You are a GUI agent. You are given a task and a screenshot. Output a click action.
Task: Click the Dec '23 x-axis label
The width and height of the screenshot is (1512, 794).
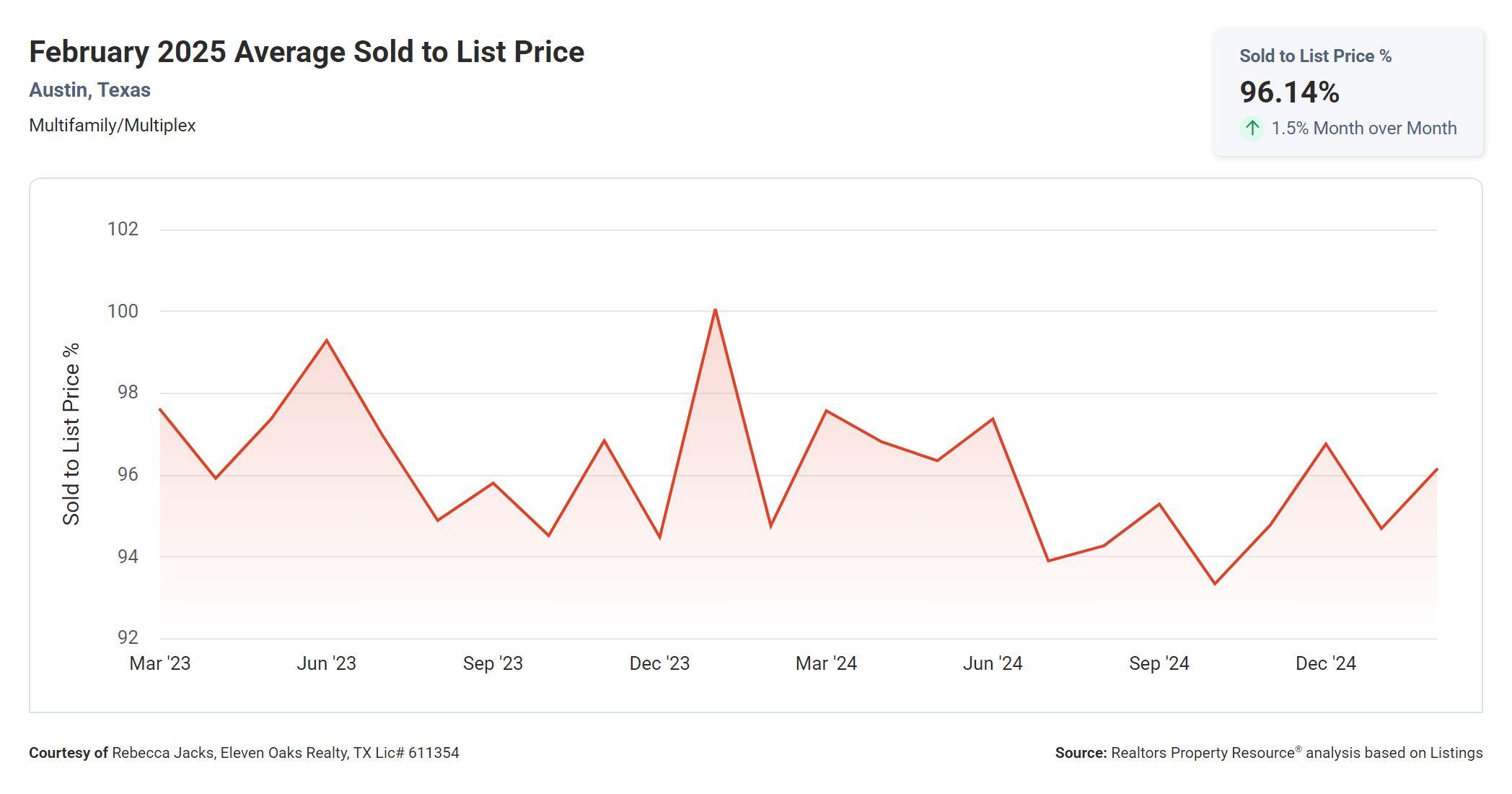pos(659,663)
